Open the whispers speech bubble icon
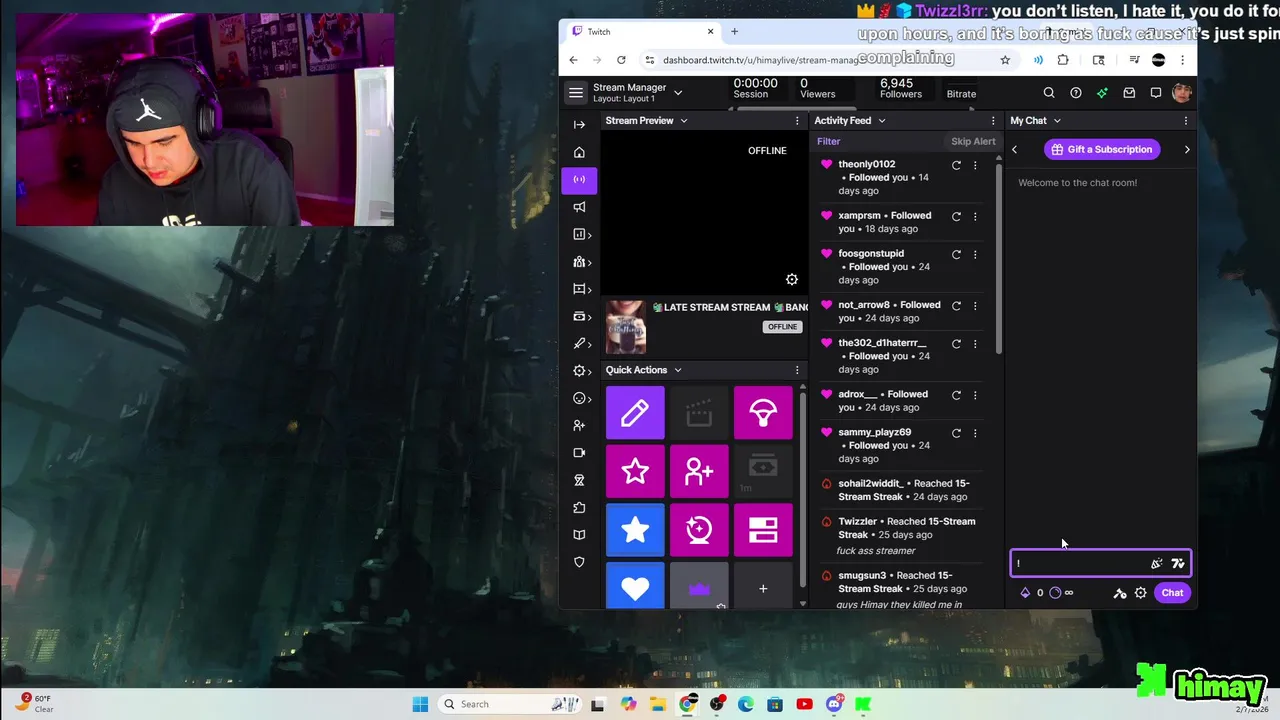The image size is (1280, 720). click(1156, 93)
